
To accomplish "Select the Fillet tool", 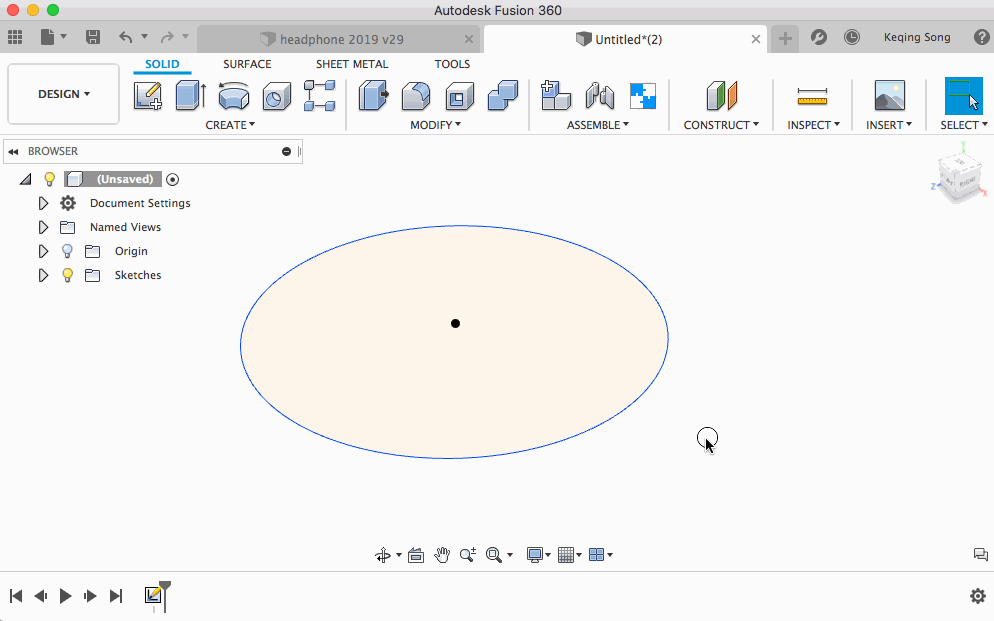I will point(416,96).
